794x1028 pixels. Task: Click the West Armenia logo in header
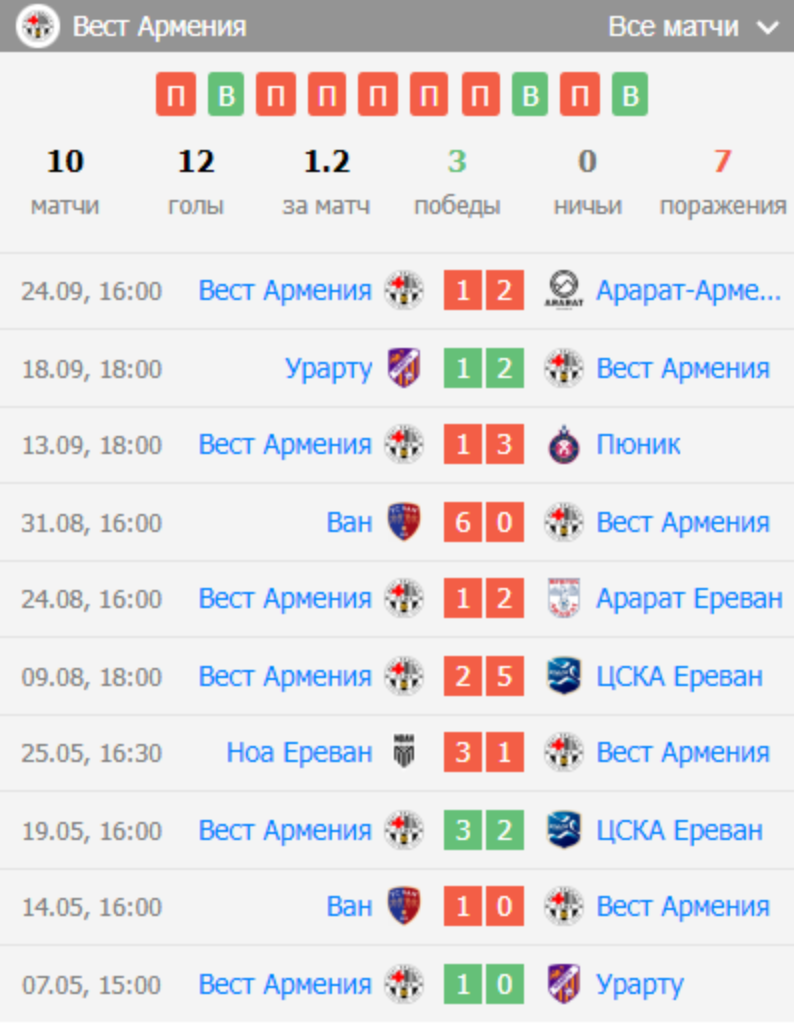38,27
